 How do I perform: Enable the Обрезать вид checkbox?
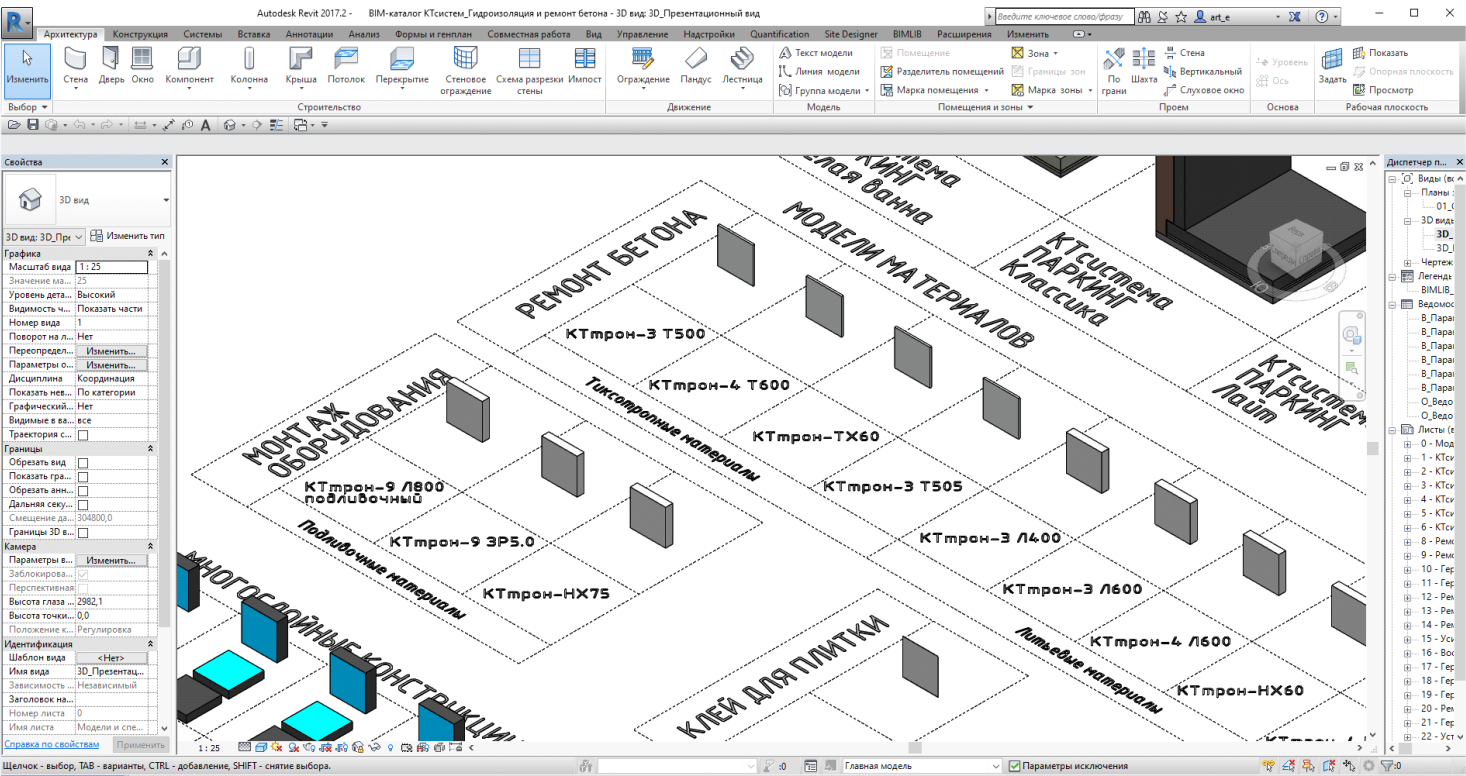(83, 463)
